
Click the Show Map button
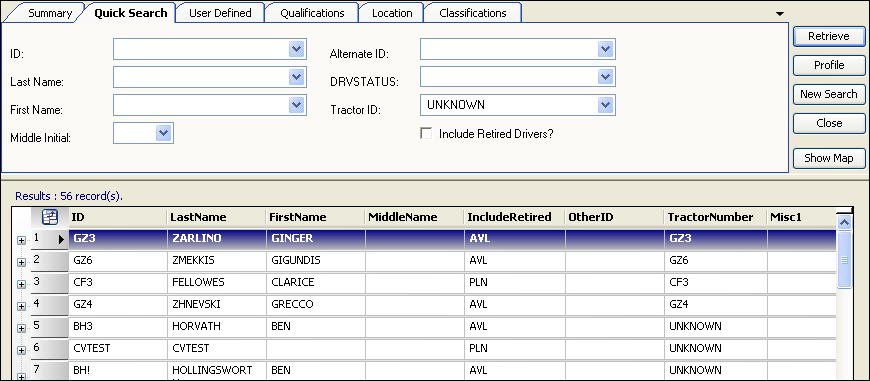click(x=829, y=158)
